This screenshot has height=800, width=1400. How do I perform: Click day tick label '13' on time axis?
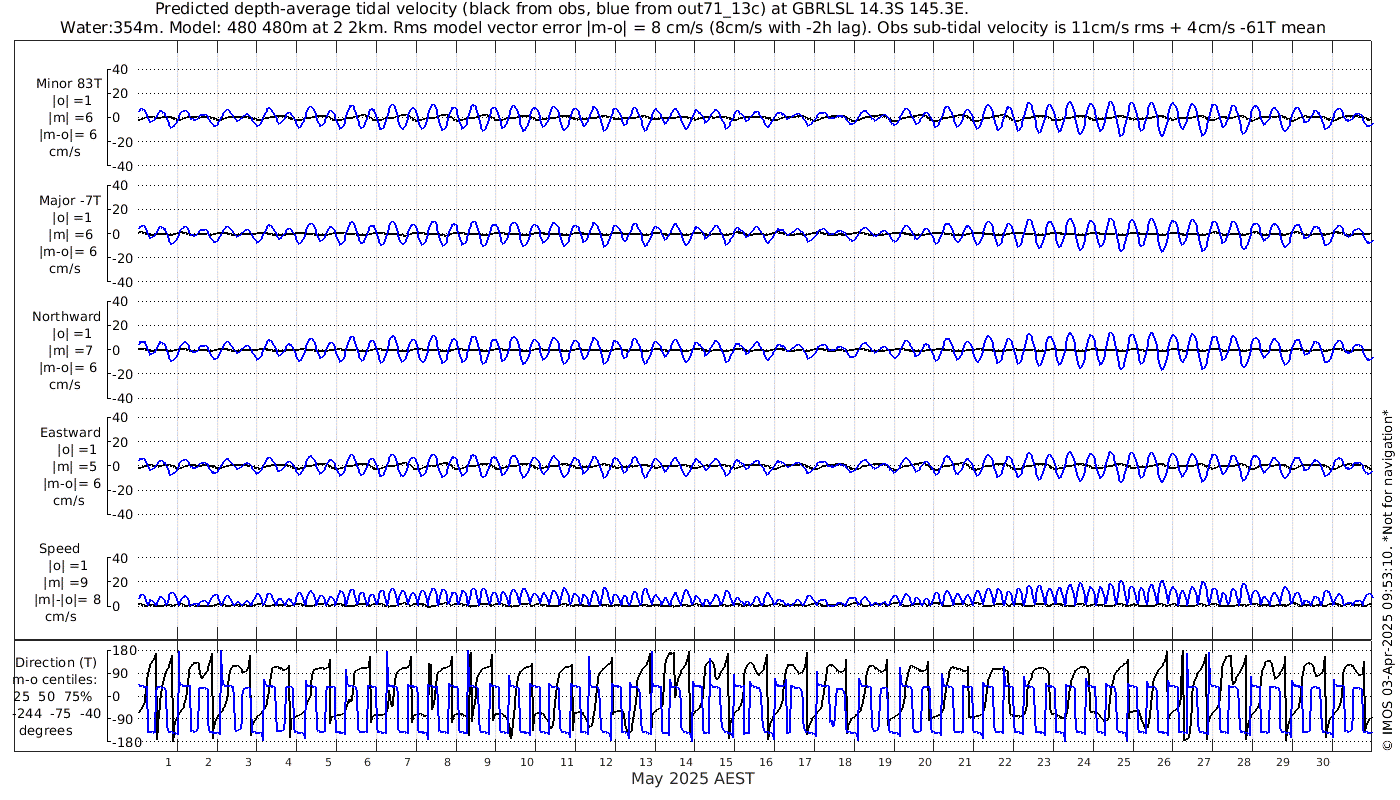[x=646, y=762]
